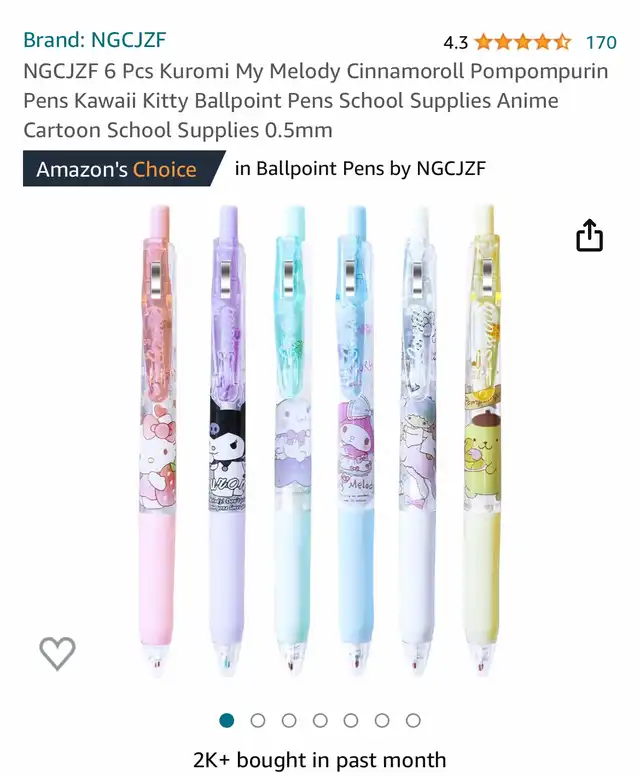Go to second image carousel dot
Viewport: 640px width, 776px height.
(x=258, y=721)
